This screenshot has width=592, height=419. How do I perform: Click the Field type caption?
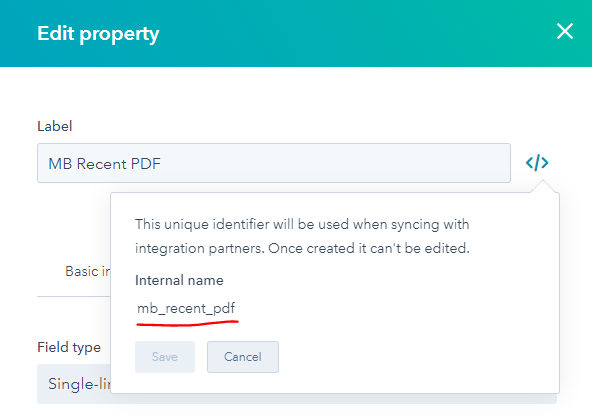point(69,347)
